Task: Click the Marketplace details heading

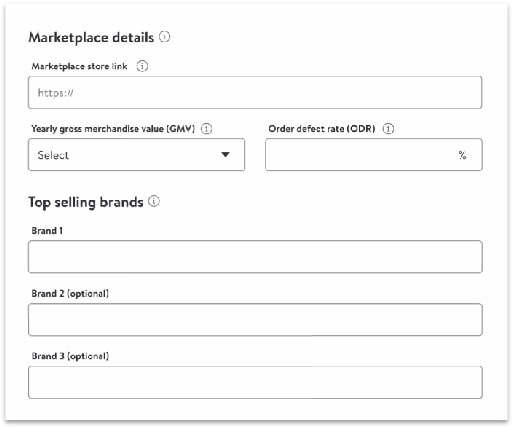Action: coord(91,37)
